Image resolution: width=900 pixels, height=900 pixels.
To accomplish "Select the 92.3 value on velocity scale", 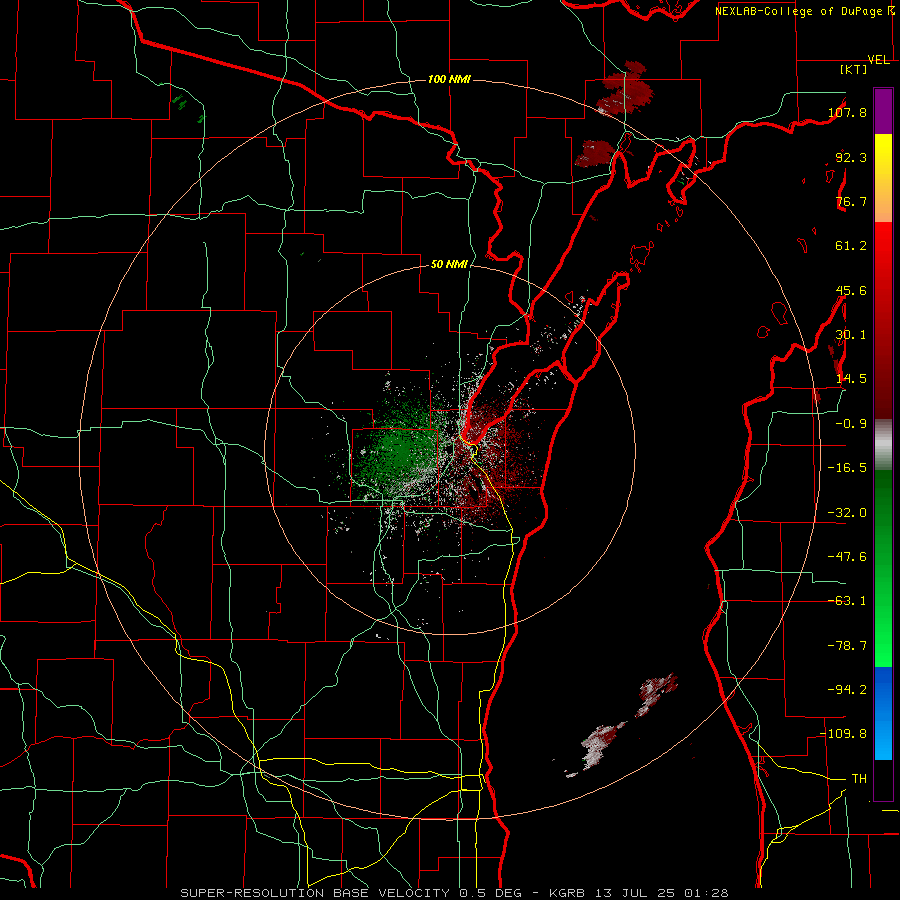I will click(851, 157).
